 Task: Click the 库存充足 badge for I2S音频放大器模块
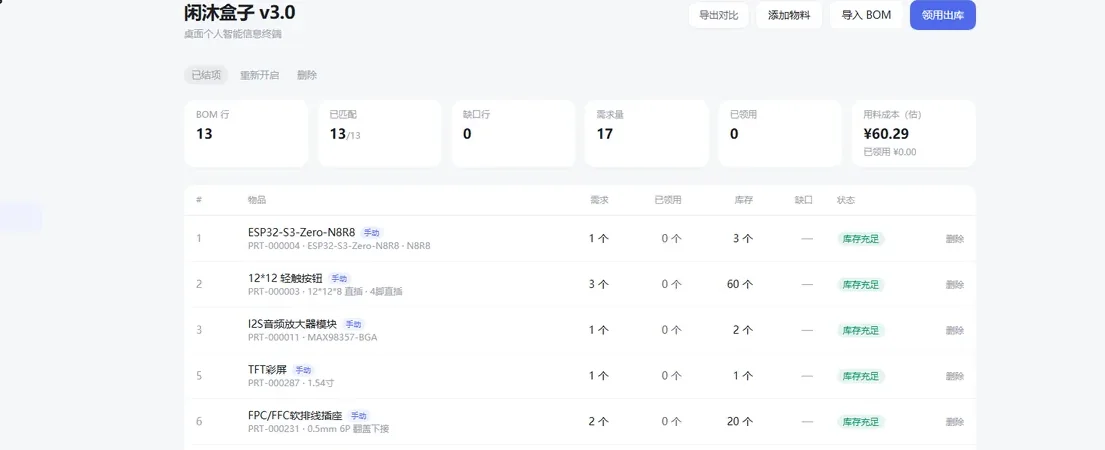point(860,330)
